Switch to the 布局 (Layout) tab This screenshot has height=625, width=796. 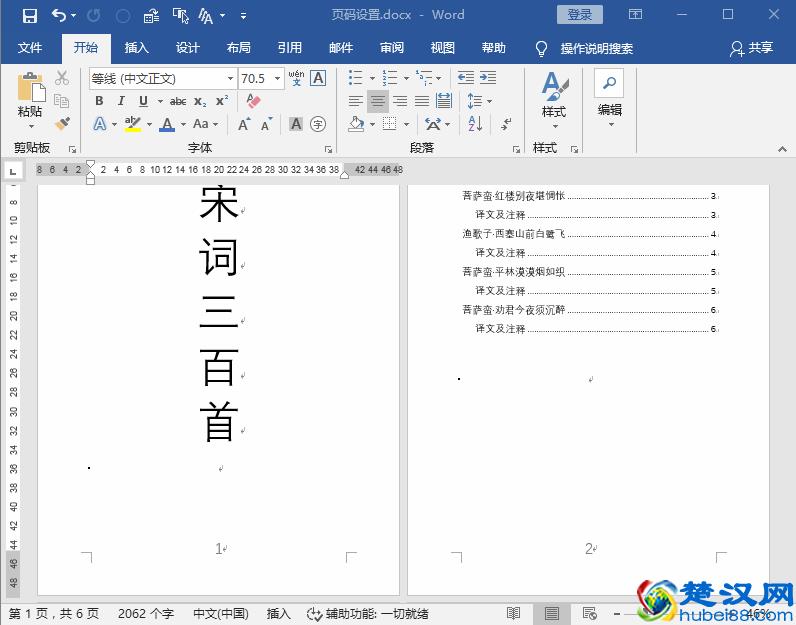(x=239, y=48)
